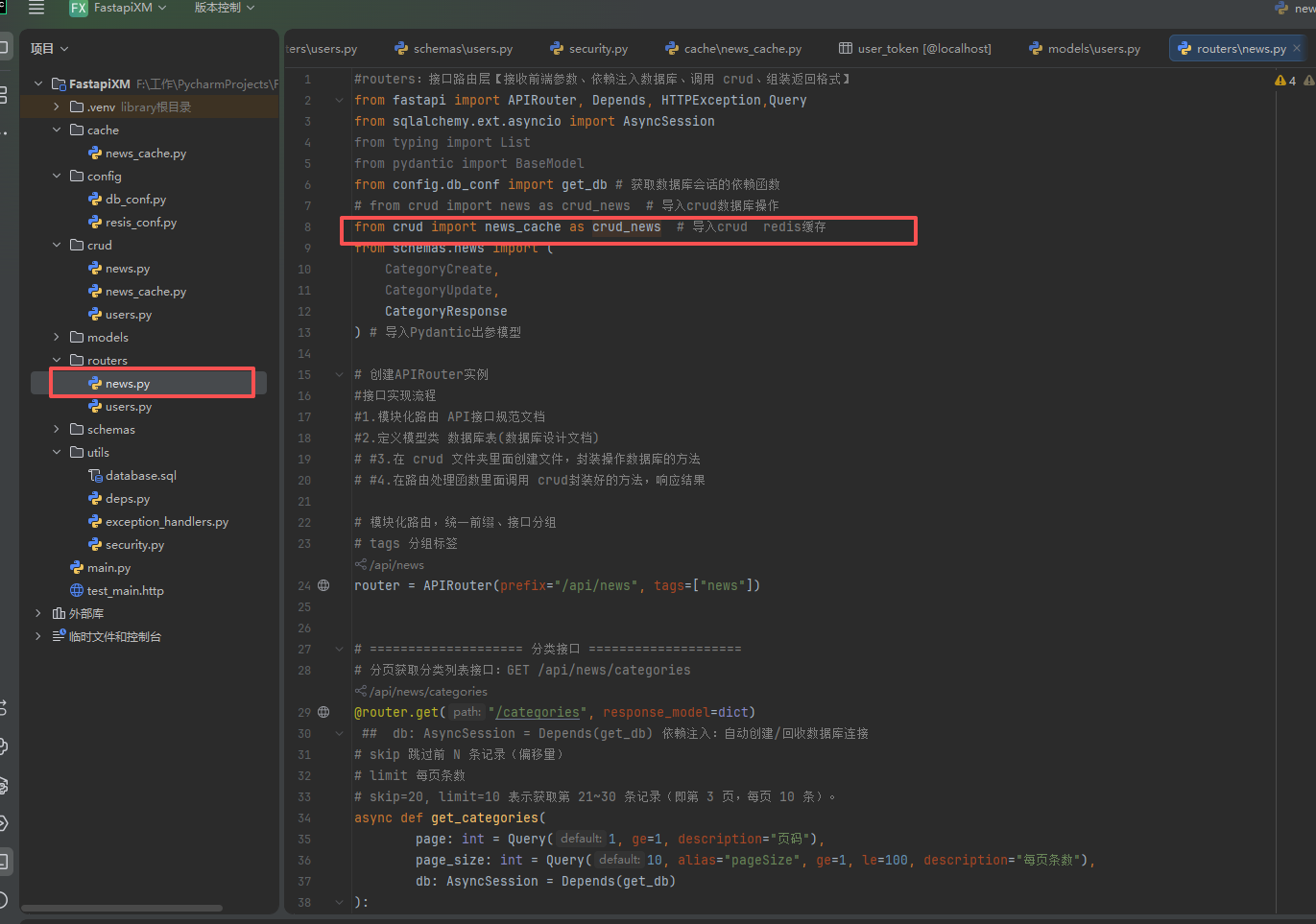Image resolution: width=1316 pixels, height=924 pixels.
Task: Place cursor on line 8 crud_news import
Action: [x=626, y=227]
